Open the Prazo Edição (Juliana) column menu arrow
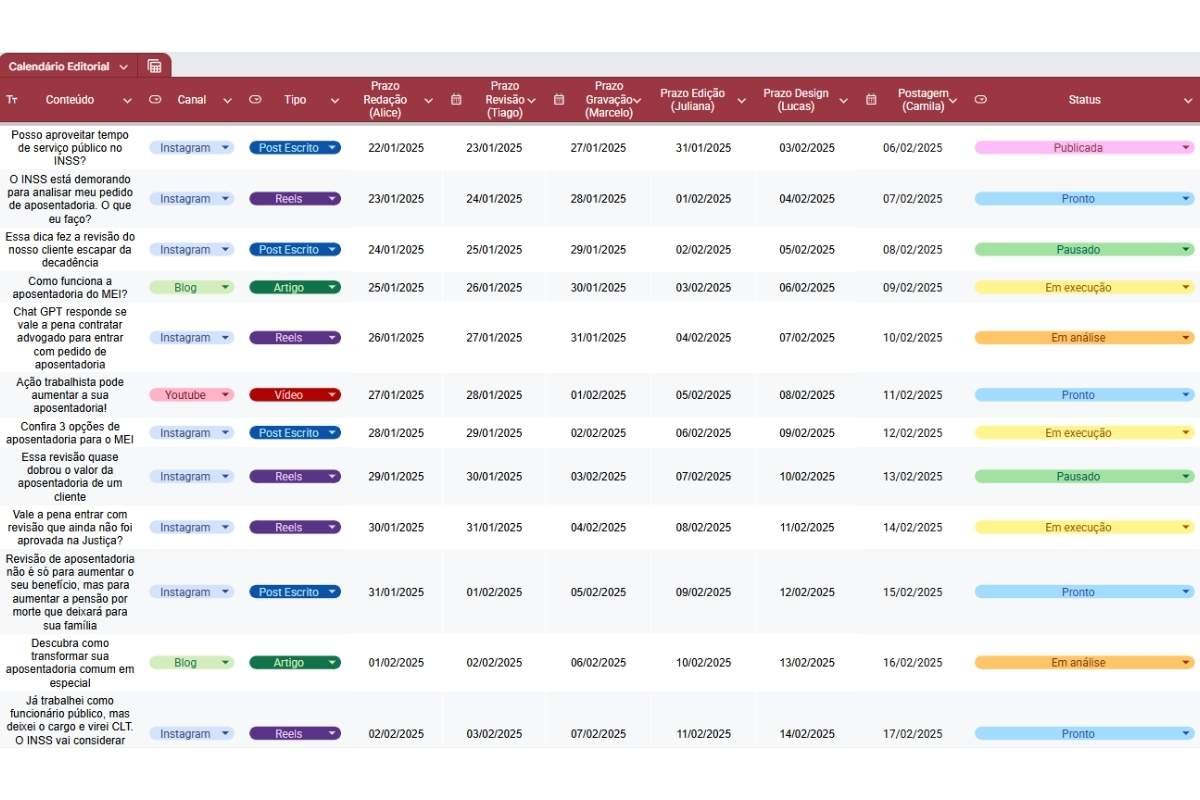This screenshot has width=1200, height=800. point(741,100)
